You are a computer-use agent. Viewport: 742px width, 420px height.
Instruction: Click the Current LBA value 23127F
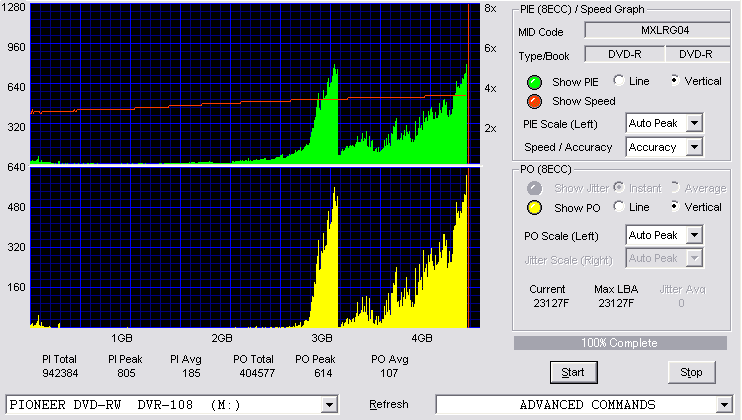click(551, 303)
